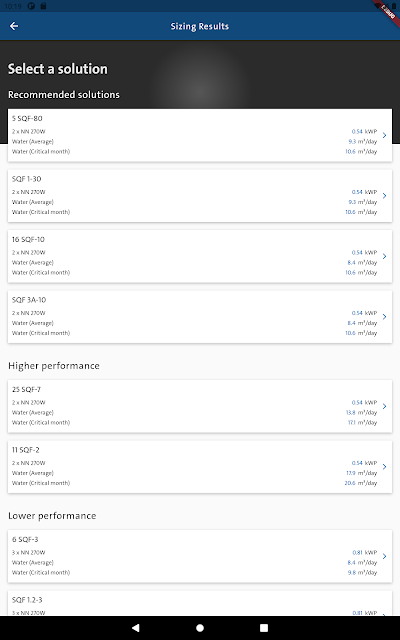400x640 pixels.
Task: Open the 6 SQF-3 solution chevron
Action: coord(384,556)
